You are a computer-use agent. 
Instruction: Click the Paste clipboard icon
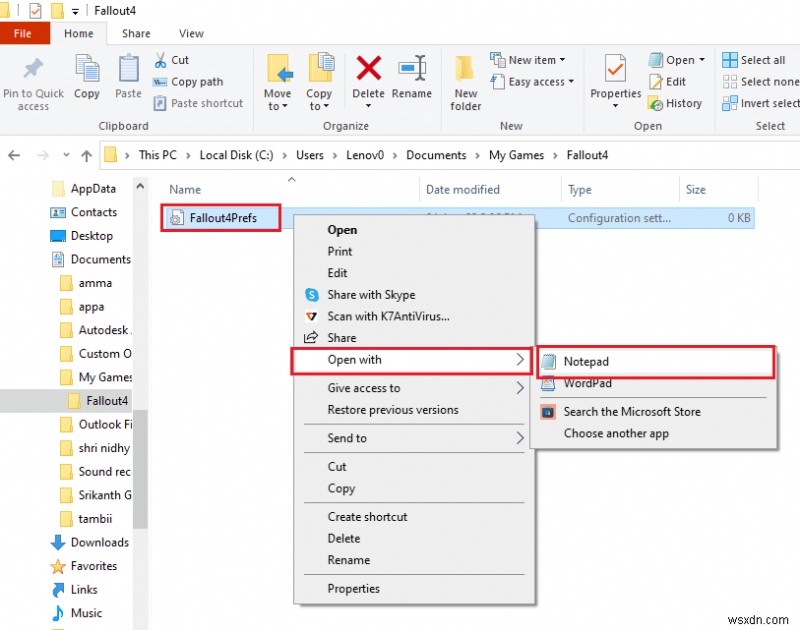pos(128,68)
